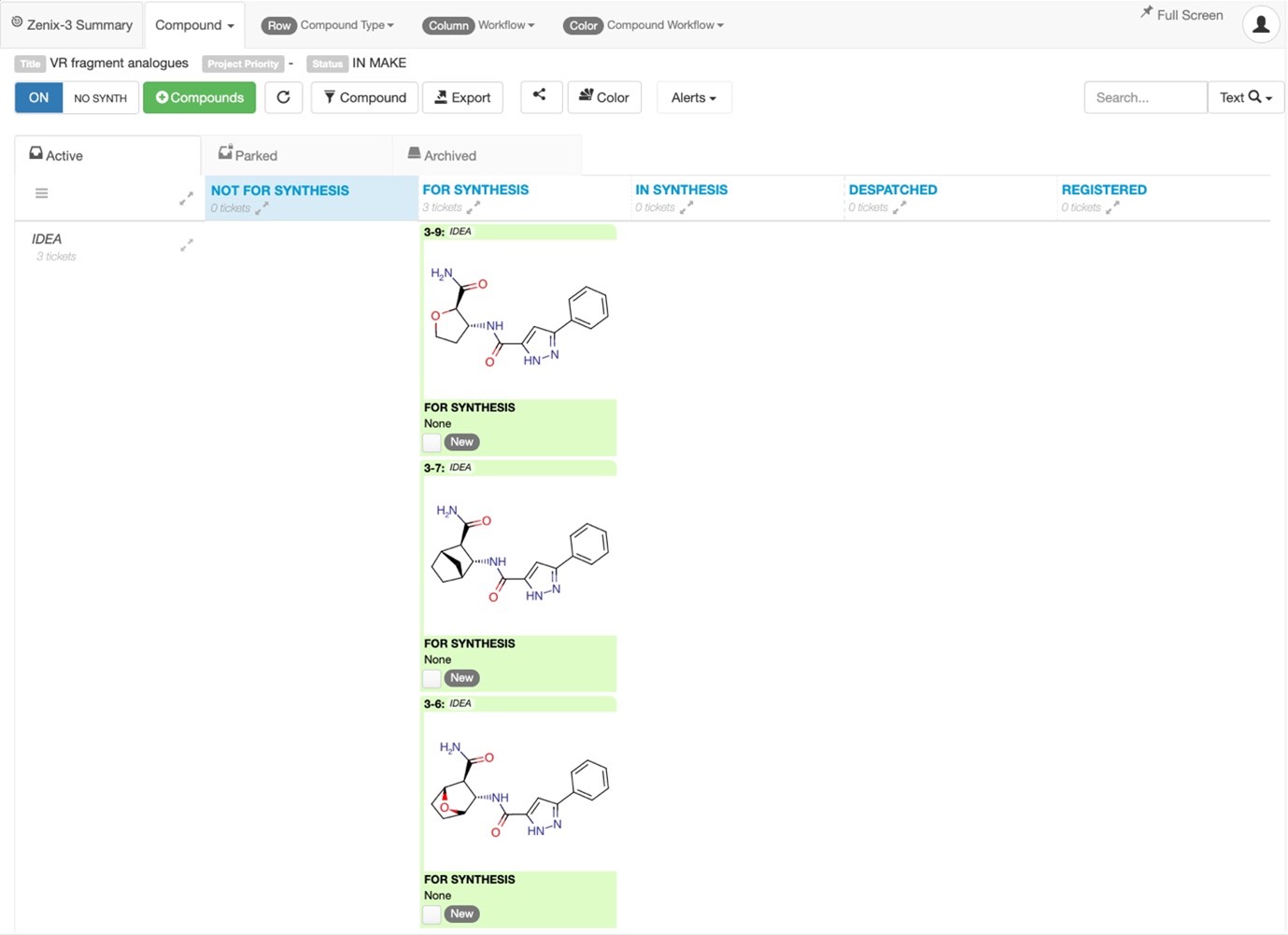Click the 3-9: ticket ID header

coord(434,232)
